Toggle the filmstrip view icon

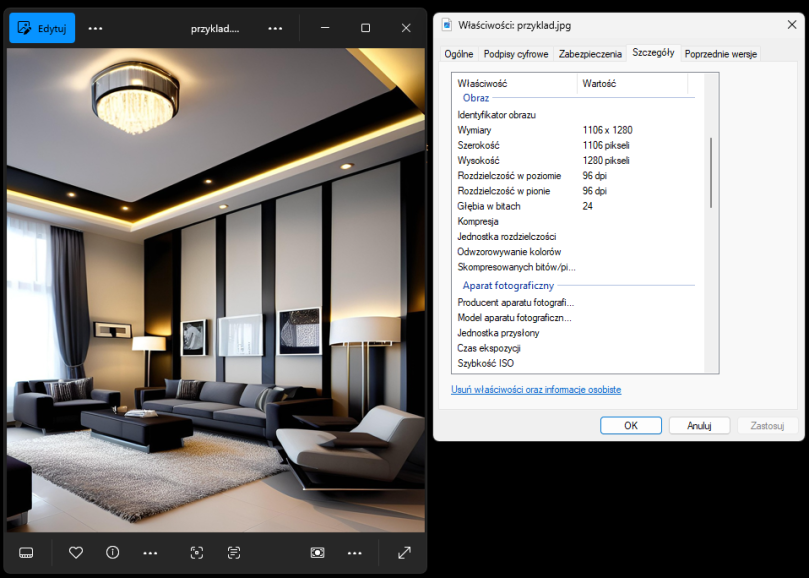[27, 552]
